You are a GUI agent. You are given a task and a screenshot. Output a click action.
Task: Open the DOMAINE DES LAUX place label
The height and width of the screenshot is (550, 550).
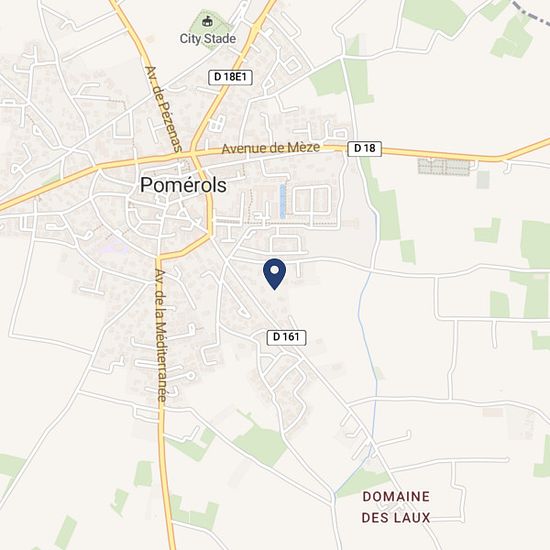[x=396, y=507]
